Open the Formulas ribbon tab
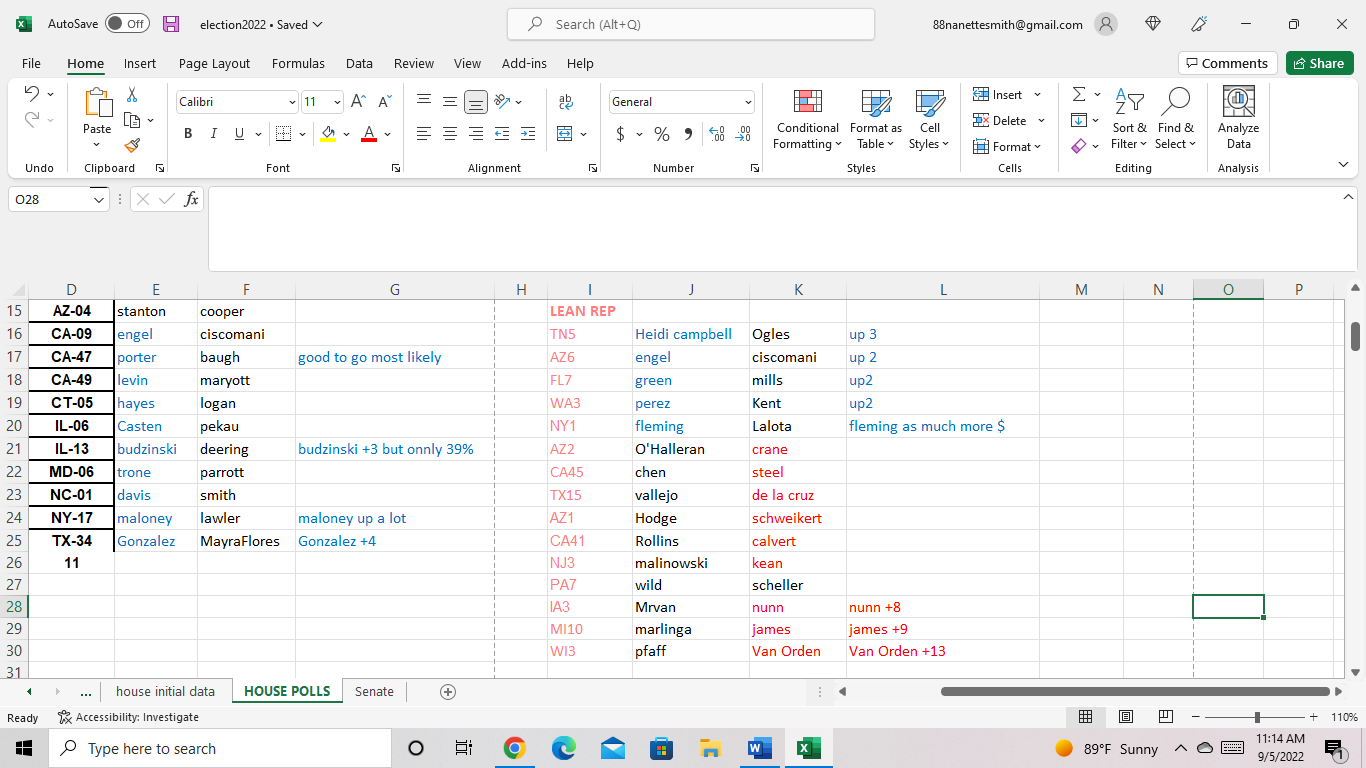This screenshot has width=1366, height=768. pos(298,63)
